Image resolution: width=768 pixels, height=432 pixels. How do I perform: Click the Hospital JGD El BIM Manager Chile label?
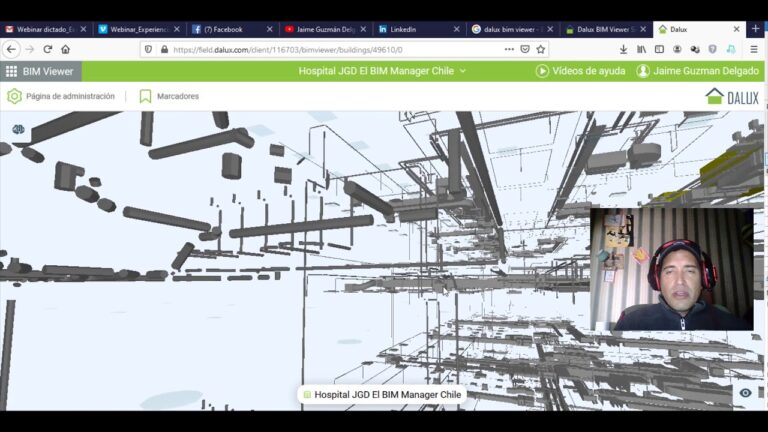[x=382, y=395]
